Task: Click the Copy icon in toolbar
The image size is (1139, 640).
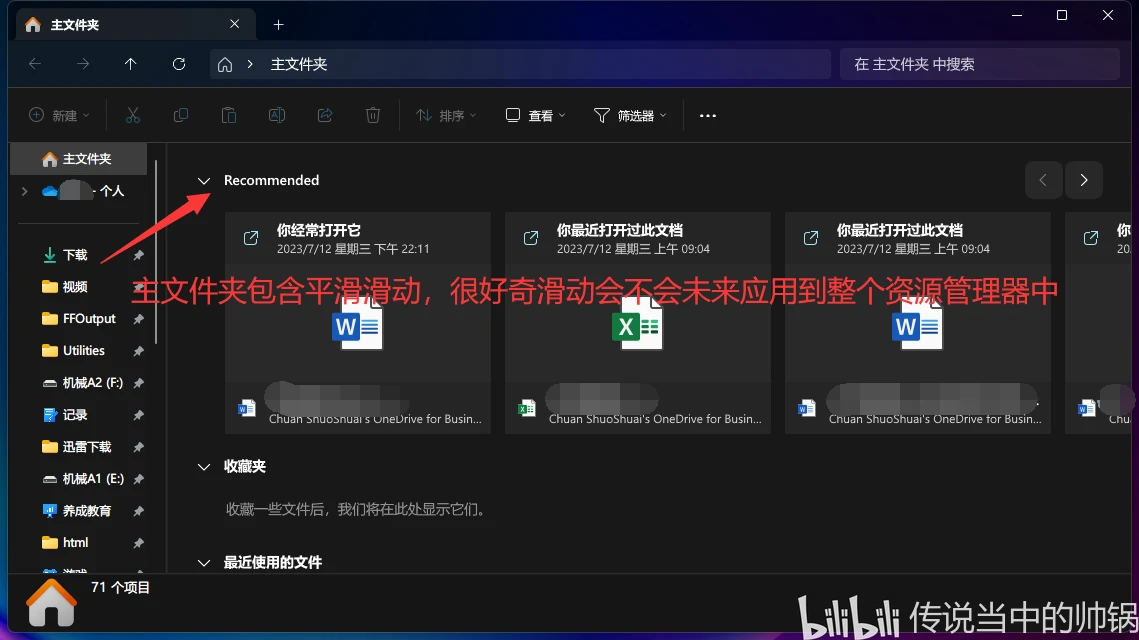Action: (x=180, y=116)
